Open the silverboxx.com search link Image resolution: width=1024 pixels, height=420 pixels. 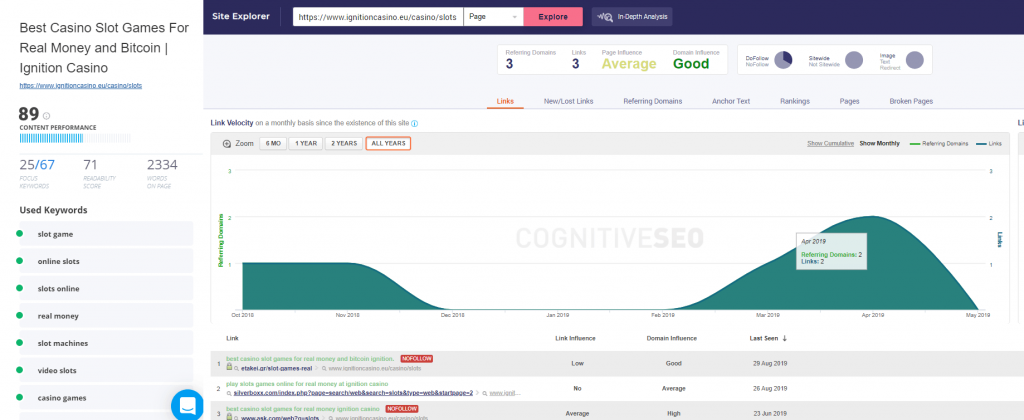coord(353,393)
